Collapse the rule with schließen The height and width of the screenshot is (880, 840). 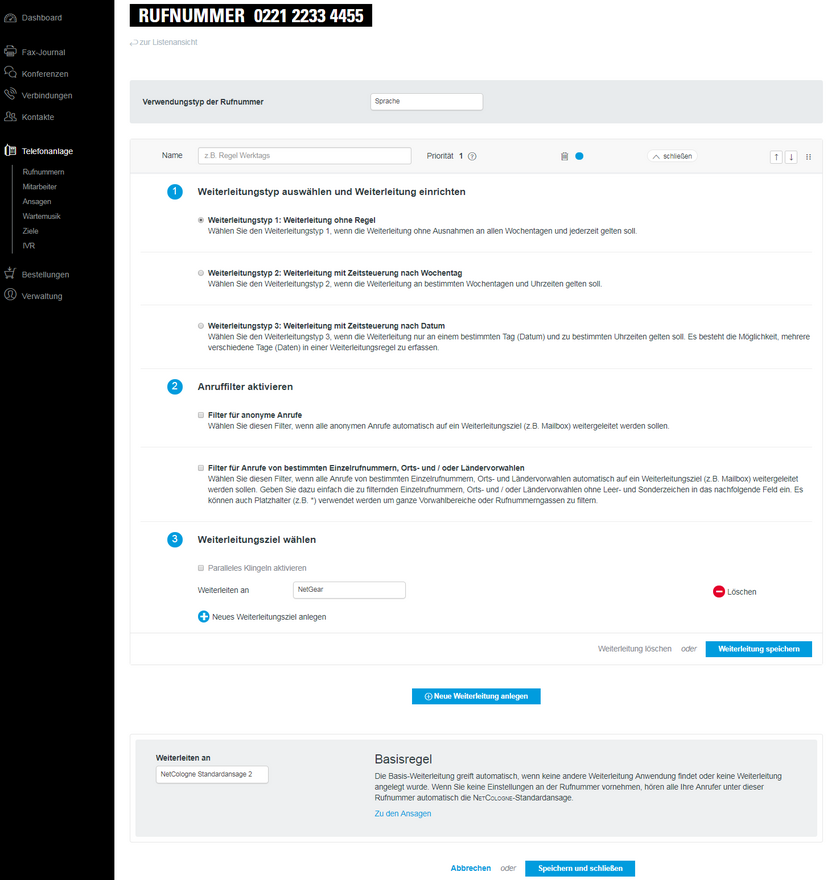(x=671, y=156)
